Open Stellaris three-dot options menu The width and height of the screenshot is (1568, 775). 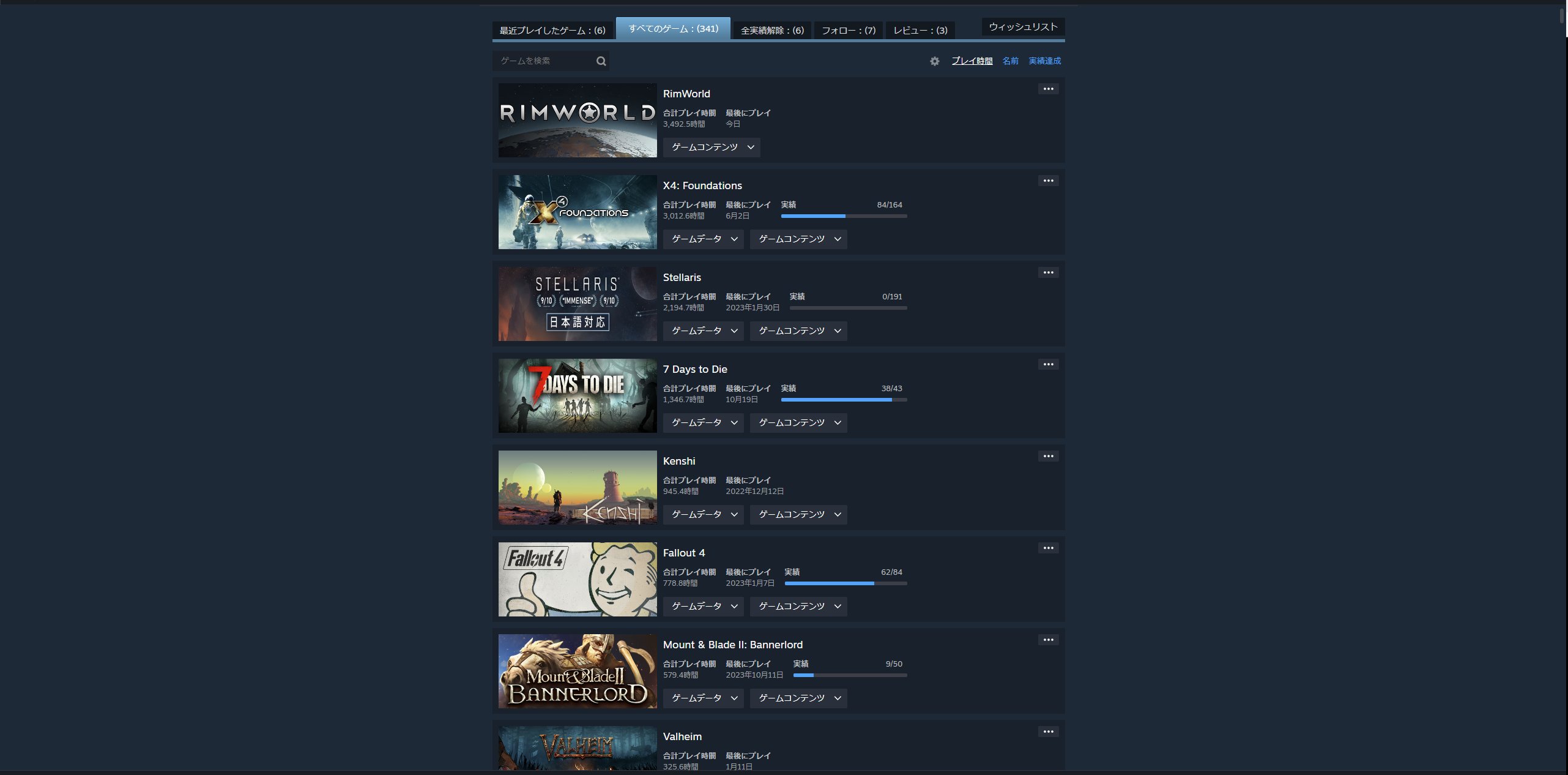coord(1048,273)
